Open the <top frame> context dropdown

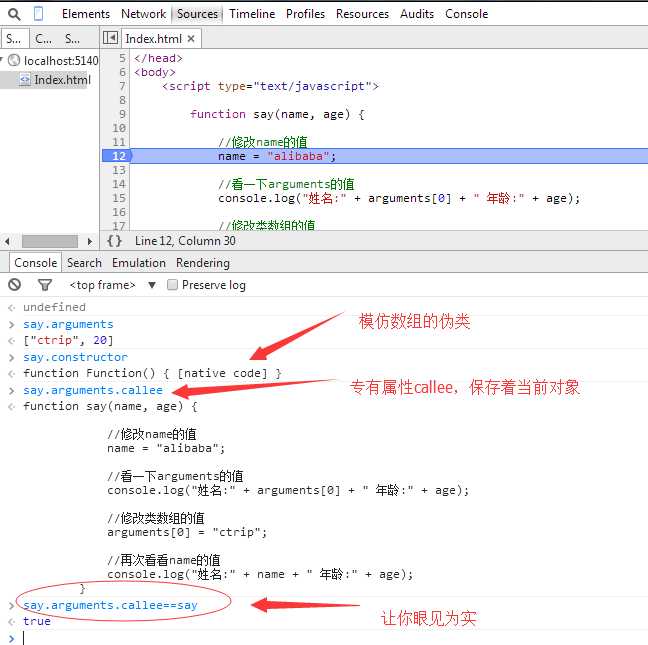113,285
